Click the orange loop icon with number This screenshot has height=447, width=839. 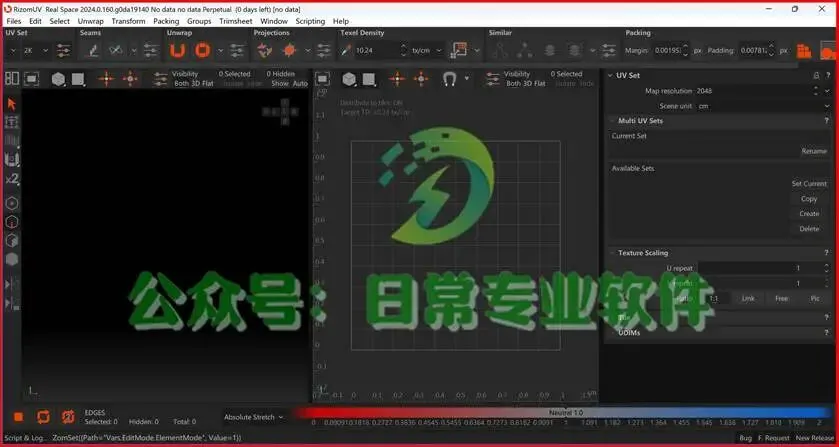[68, 416]
